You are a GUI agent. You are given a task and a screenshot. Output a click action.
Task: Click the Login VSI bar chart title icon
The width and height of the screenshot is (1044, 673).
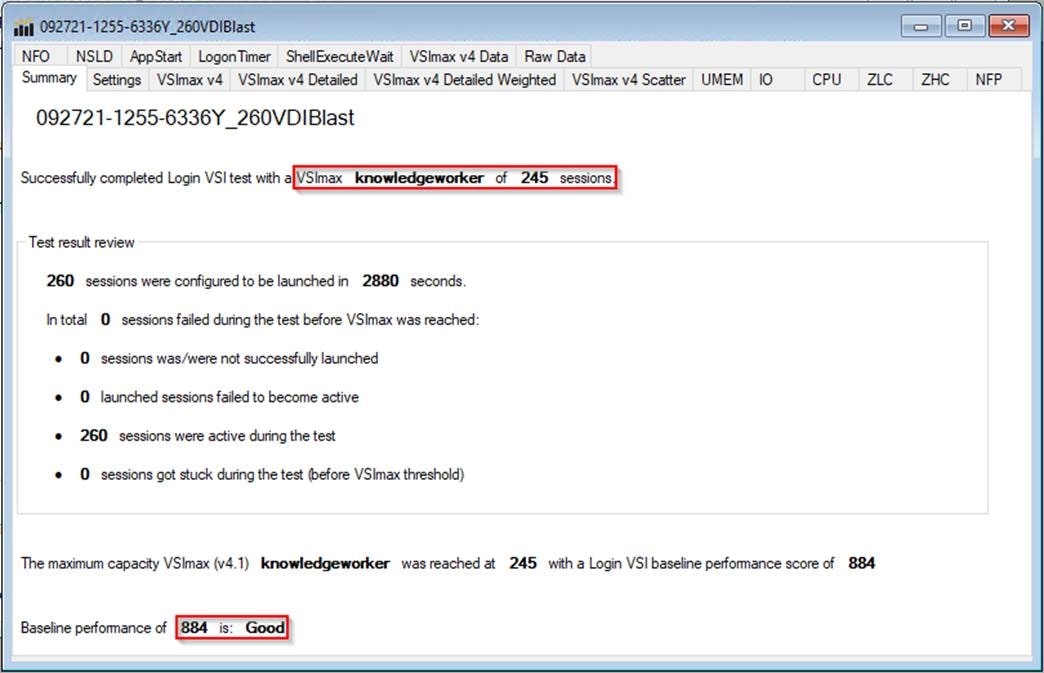pos(23,27)
